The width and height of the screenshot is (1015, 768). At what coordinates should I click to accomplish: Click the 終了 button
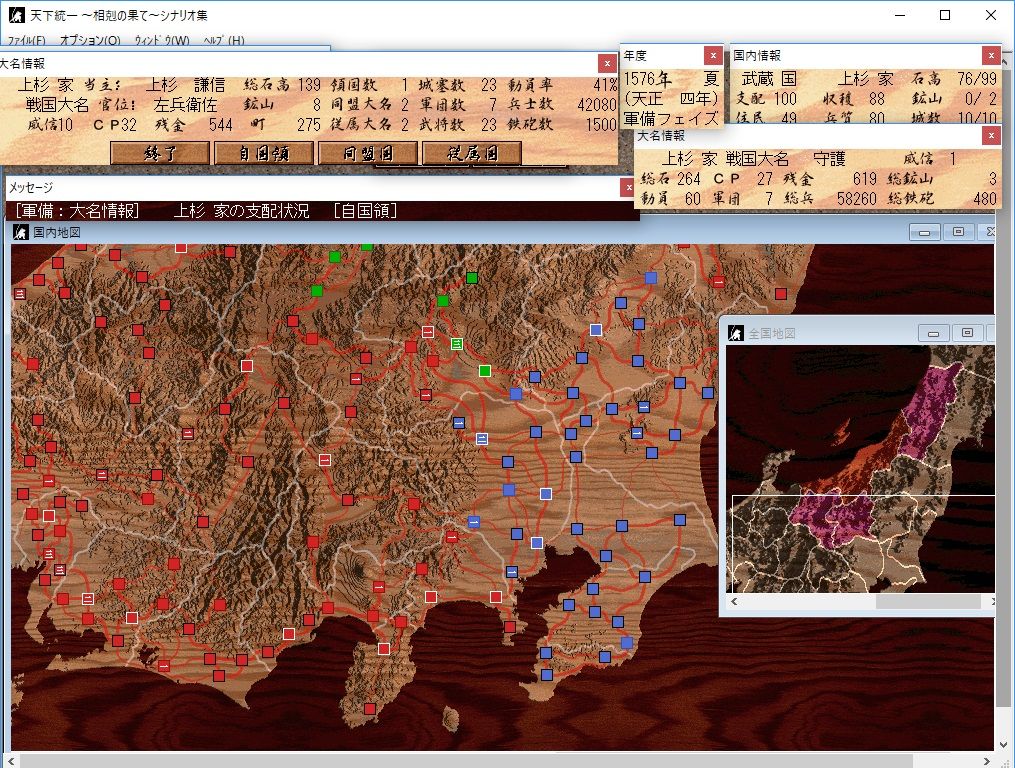pyautogui.click(x=160, y=153)
